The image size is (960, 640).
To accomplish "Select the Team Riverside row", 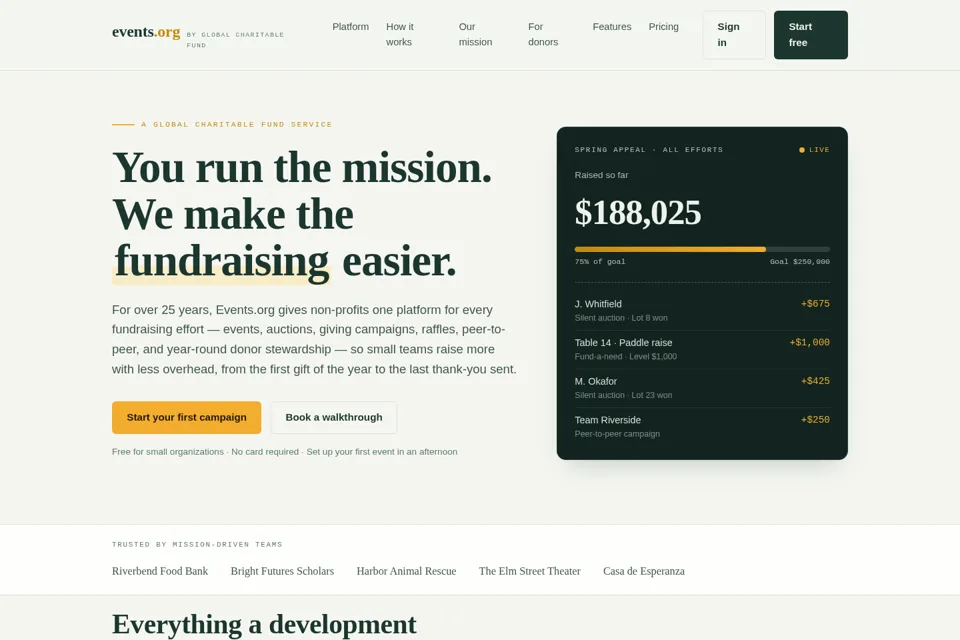I will (x=702, y=426).
